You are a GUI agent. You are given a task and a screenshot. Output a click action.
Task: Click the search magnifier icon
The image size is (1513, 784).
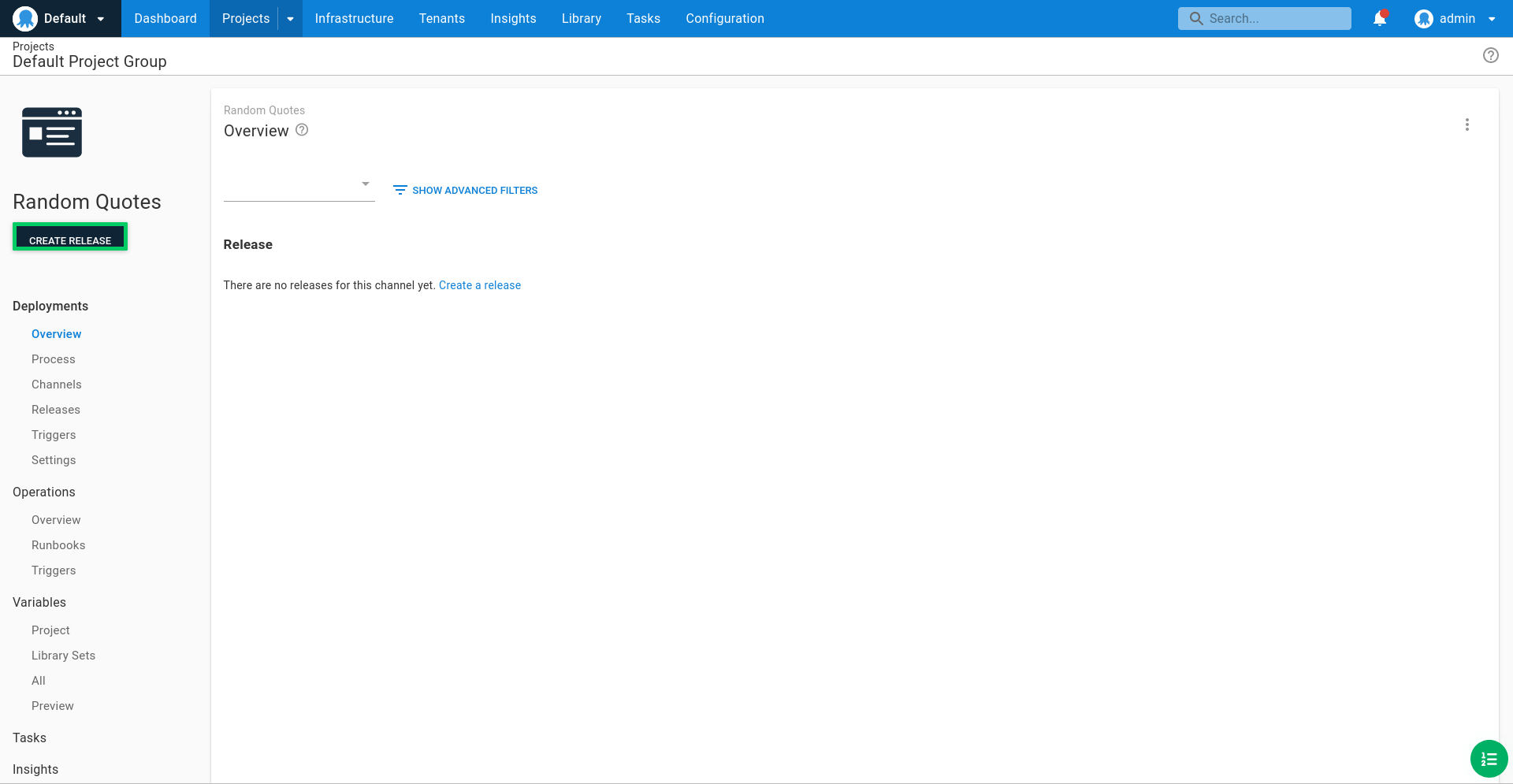1196,18
